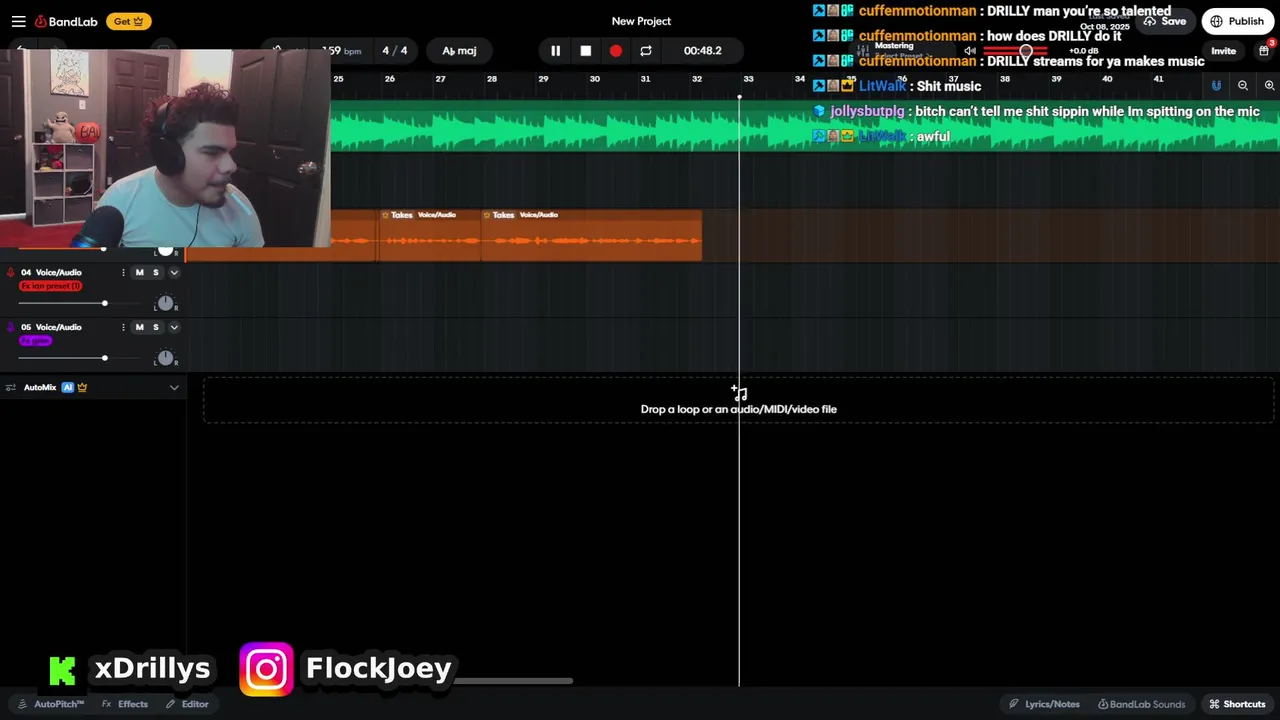This screenshot has width=1280, height=720.
Task: Start recording with the red record button
Action: pyautogui.click(x=616, y=51)
